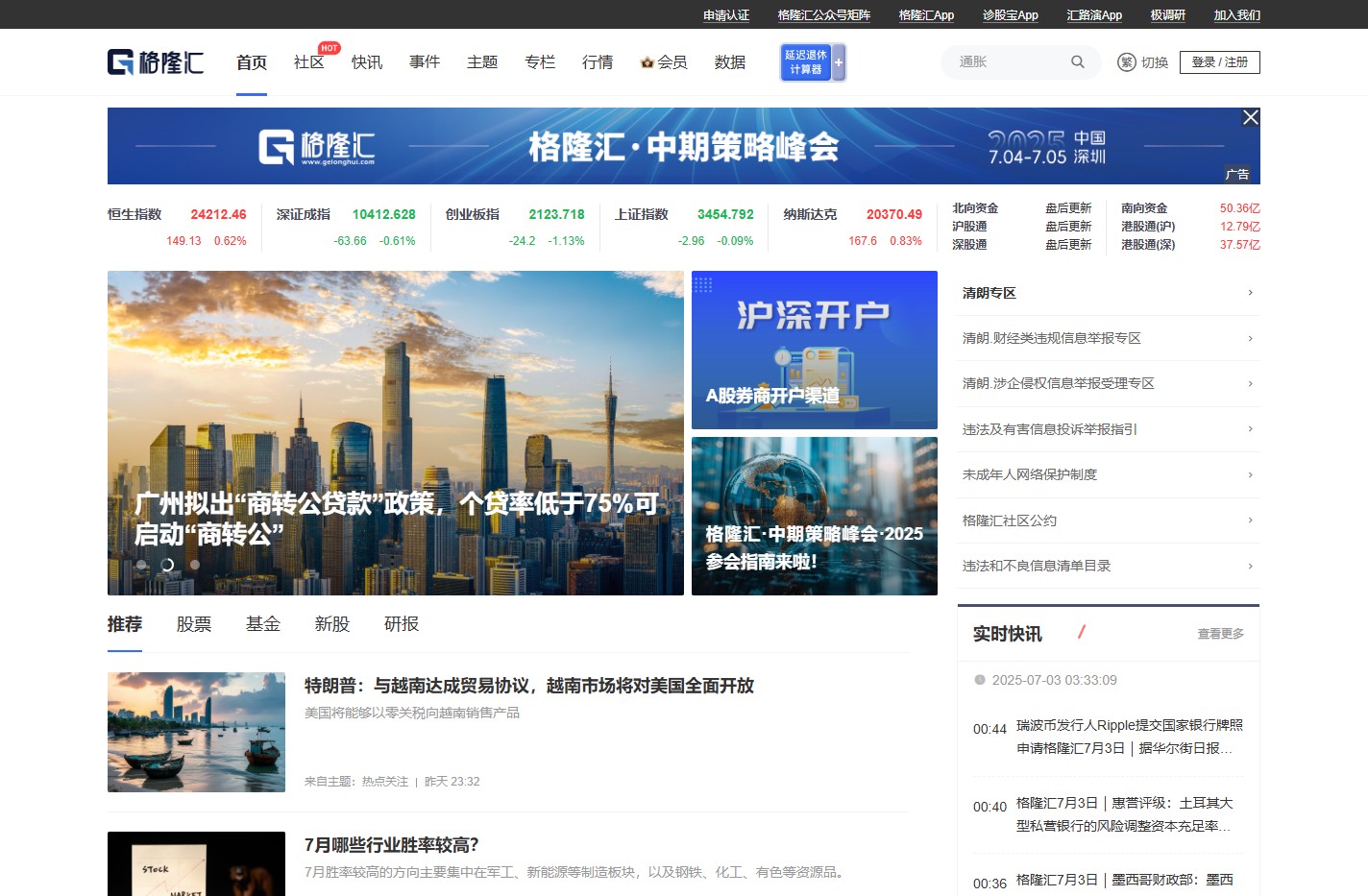Open the 数据 navigation item
The width and height of the screenshot is (1368, 896).
coord(730,62)
